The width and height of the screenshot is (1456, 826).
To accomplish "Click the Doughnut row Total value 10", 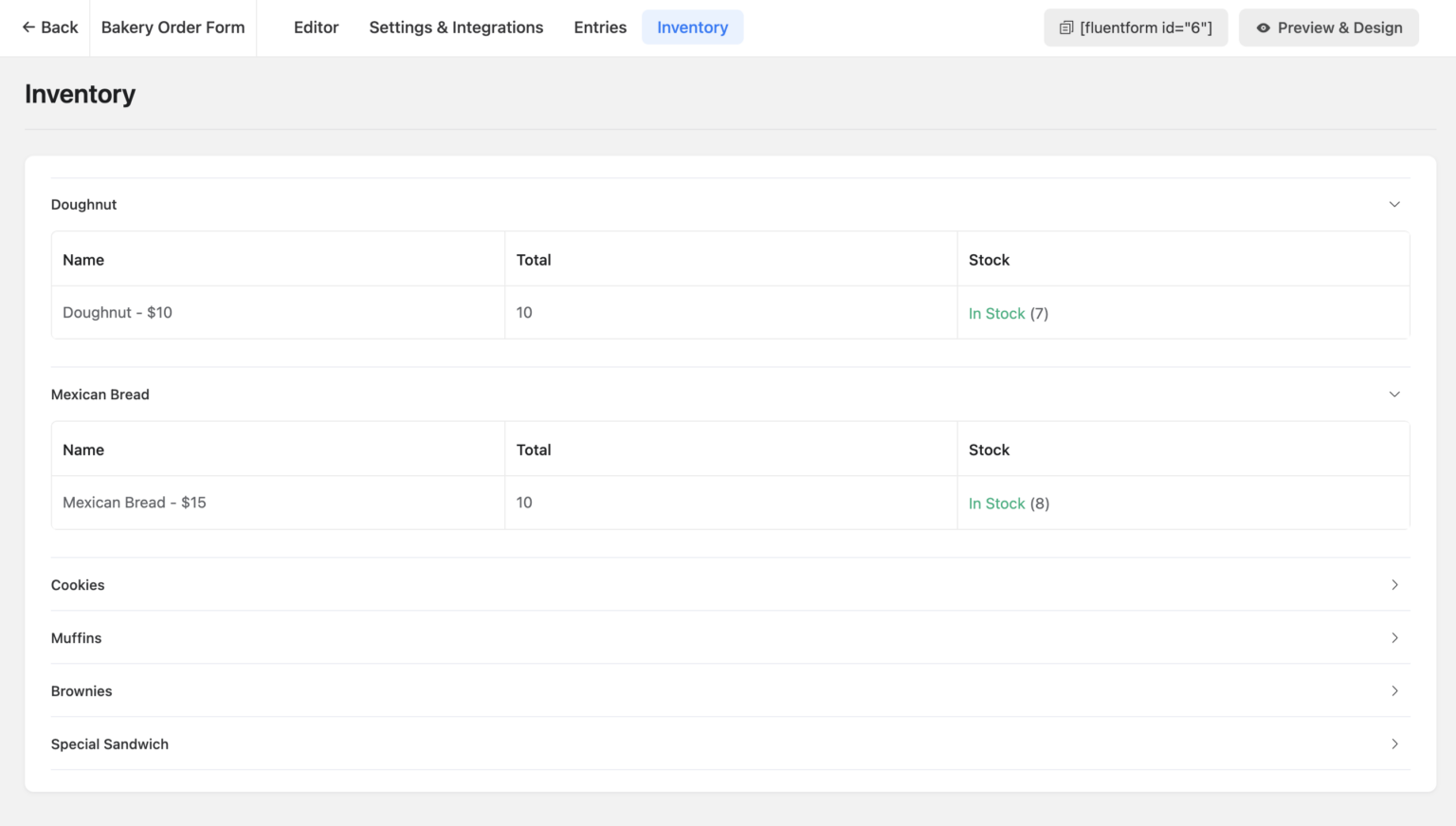I will tap(524, 313).
